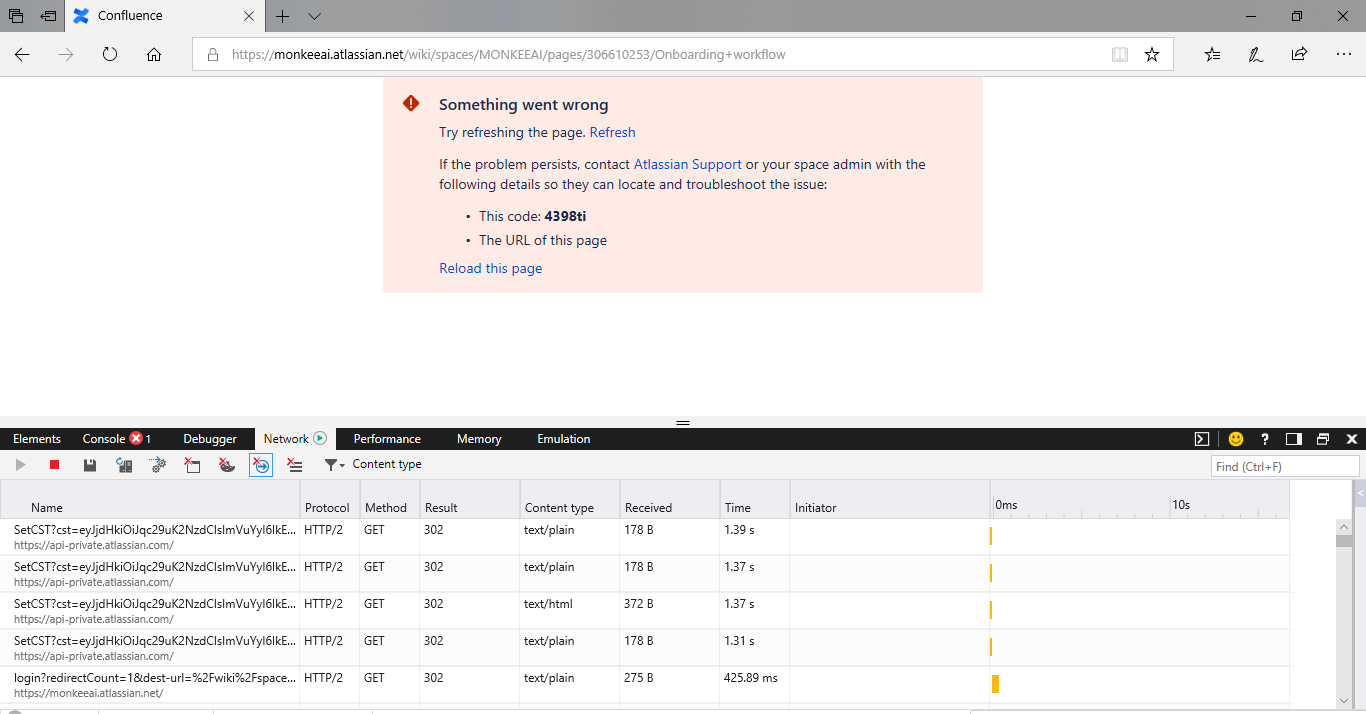The height and width of the screenshot is (714, 1366).
Task: Open a new tab with plus button
Action: (283, 16)
